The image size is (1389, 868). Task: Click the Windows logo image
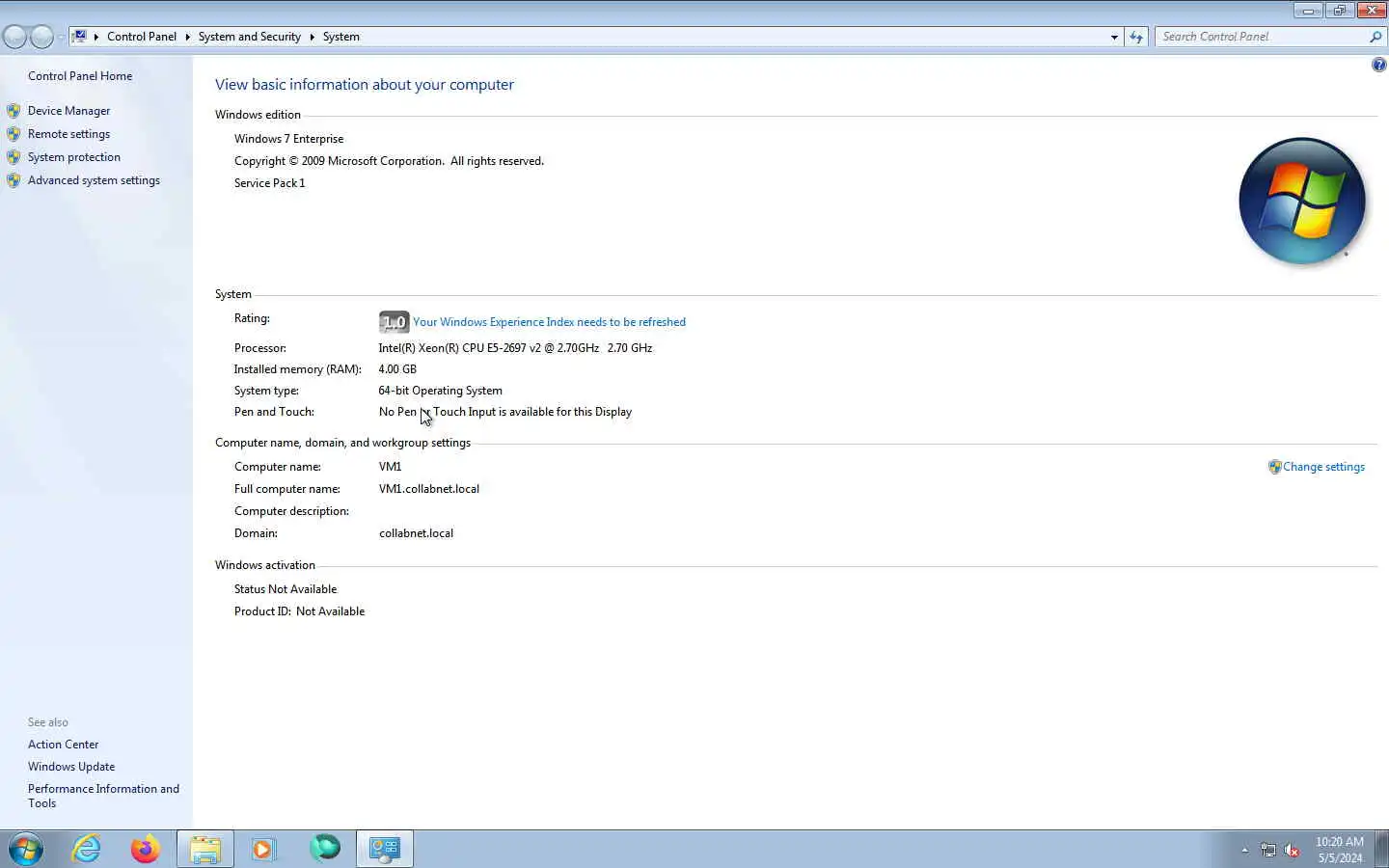[1302, 201]
